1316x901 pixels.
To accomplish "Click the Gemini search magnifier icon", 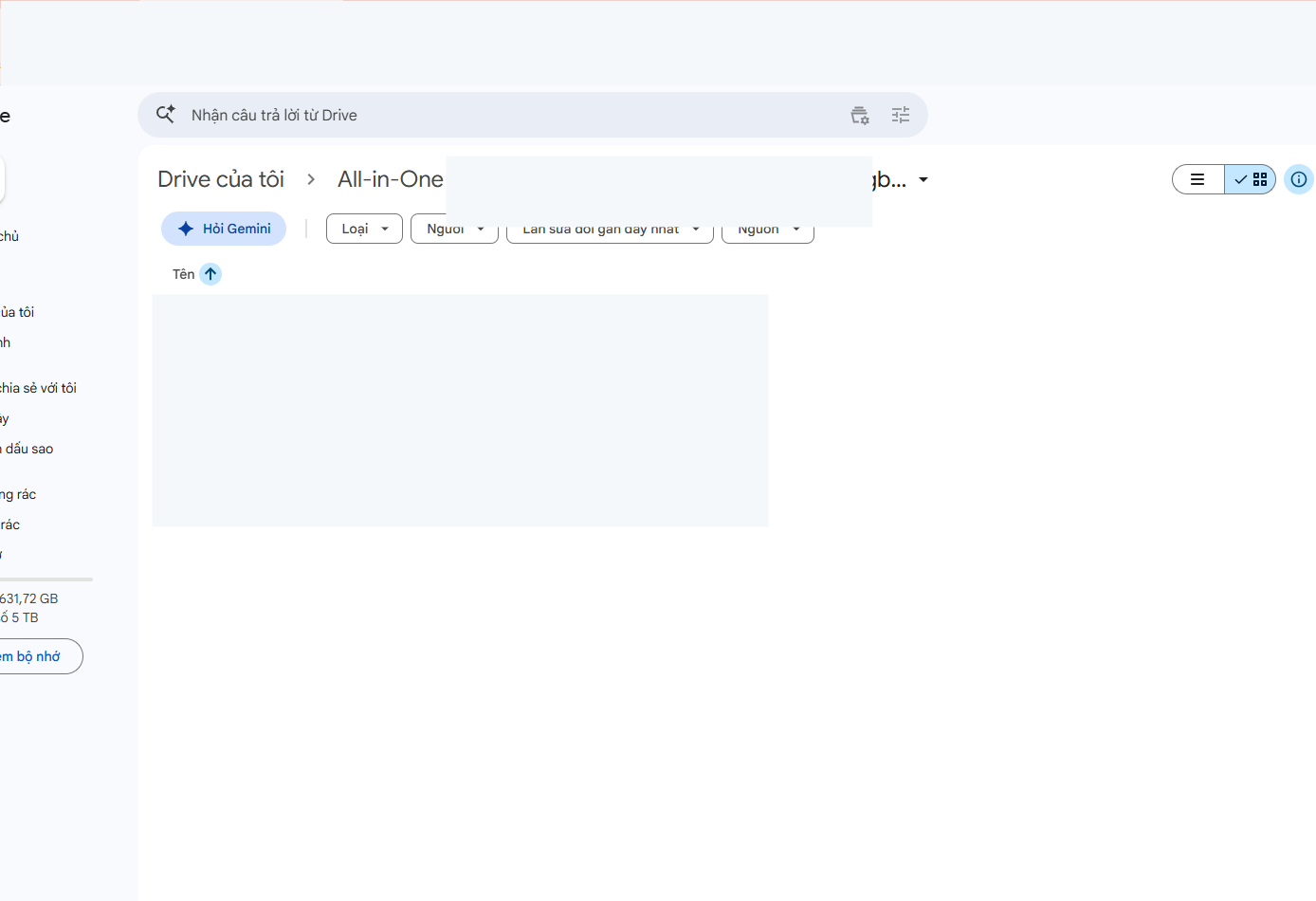I will coord(166,115).
